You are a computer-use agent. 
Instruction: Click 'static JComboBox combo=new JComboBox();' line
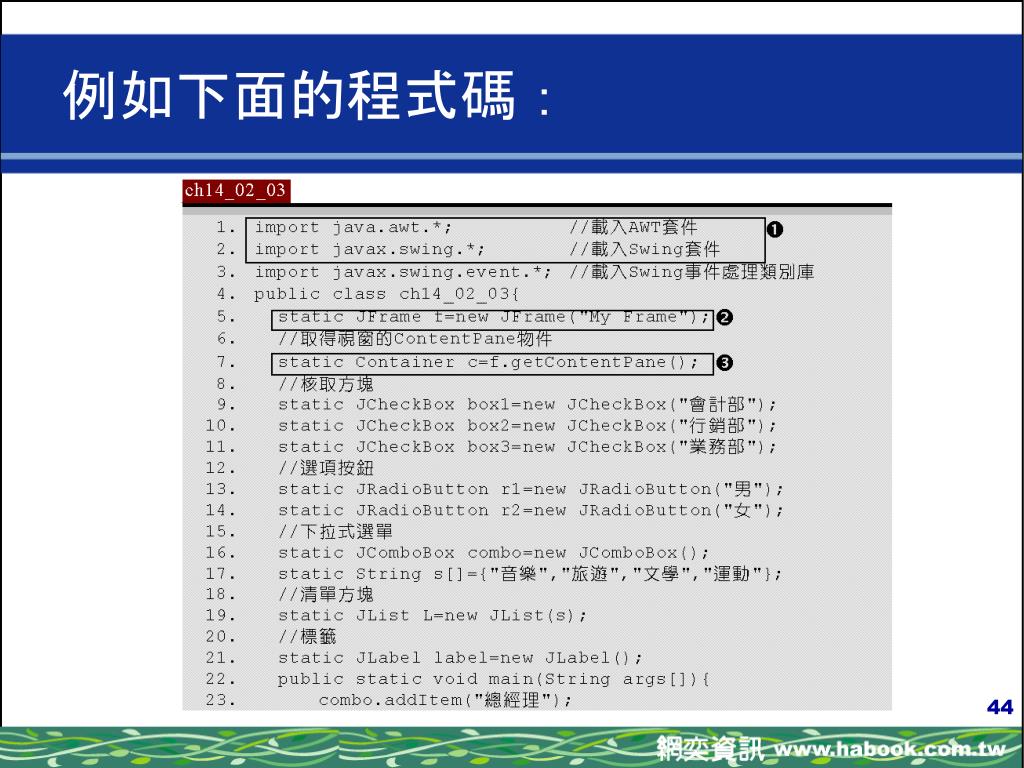click(x=493, y=553)
